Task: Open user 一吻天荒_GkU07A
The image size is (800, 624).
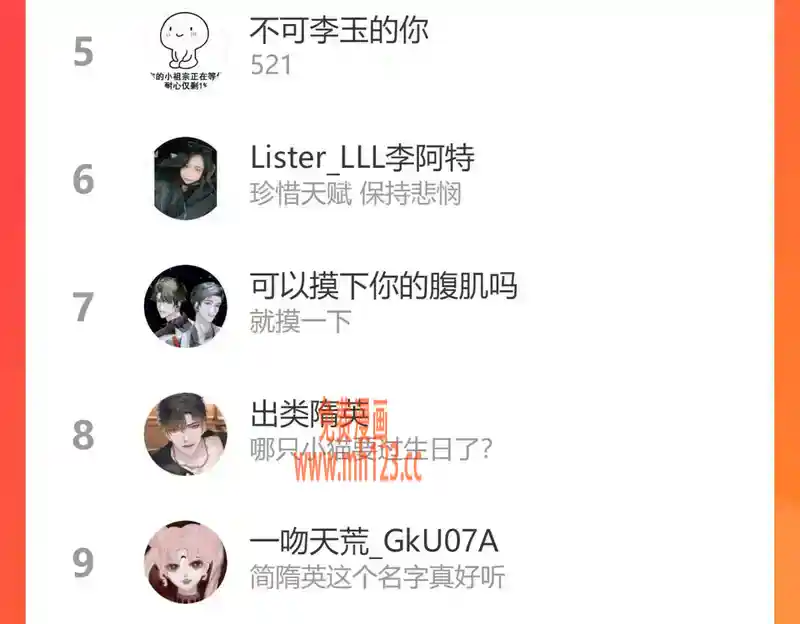Action: pos(374,541)
